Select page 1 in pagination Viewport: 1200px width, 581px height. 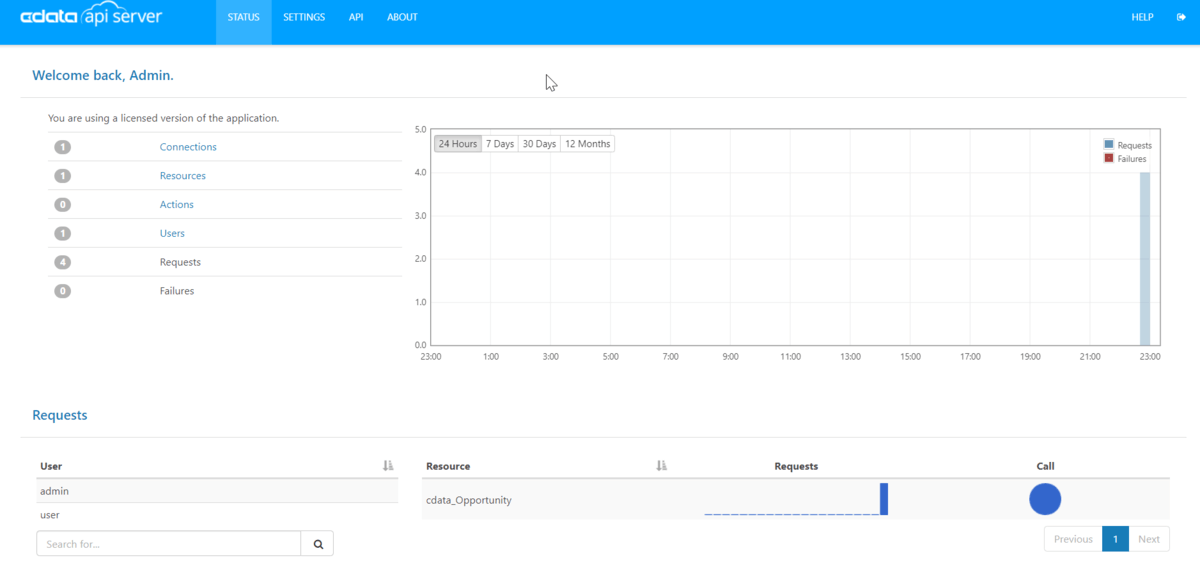tap(1115, 539)
